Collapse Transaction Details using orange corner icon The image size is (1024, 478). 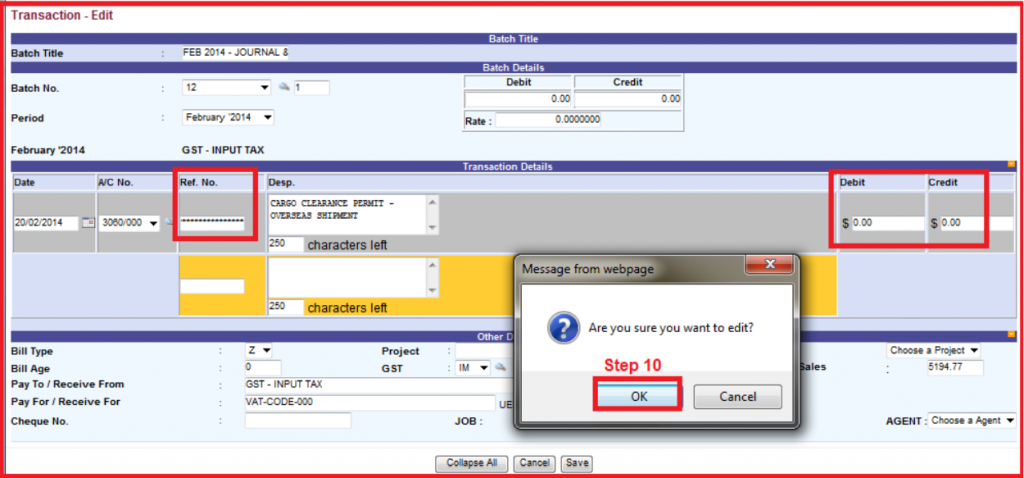click(1011, 165)
